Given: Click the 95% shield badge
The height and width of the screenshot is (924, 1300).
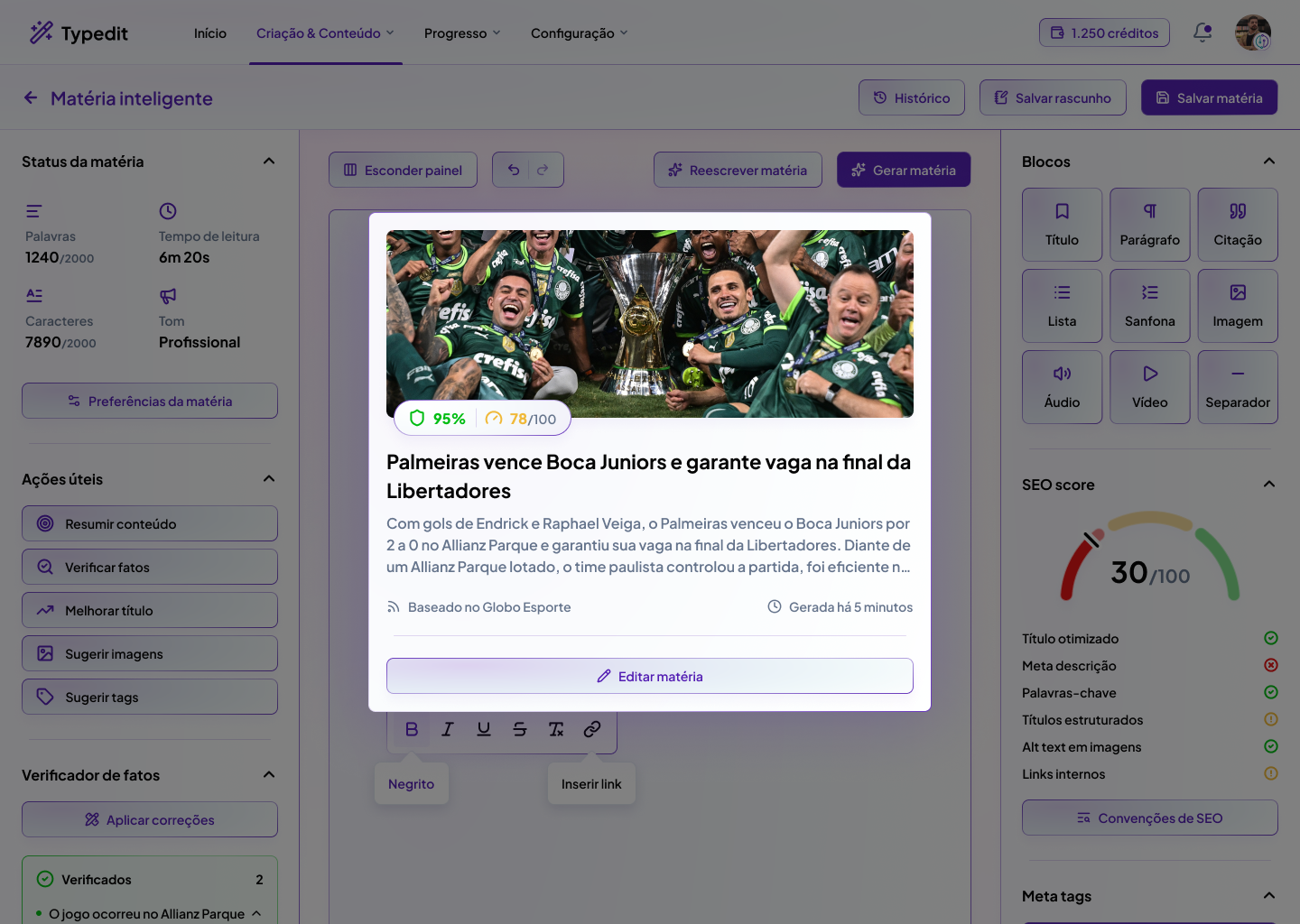Looking at the screenshot, I should point(437,419).
